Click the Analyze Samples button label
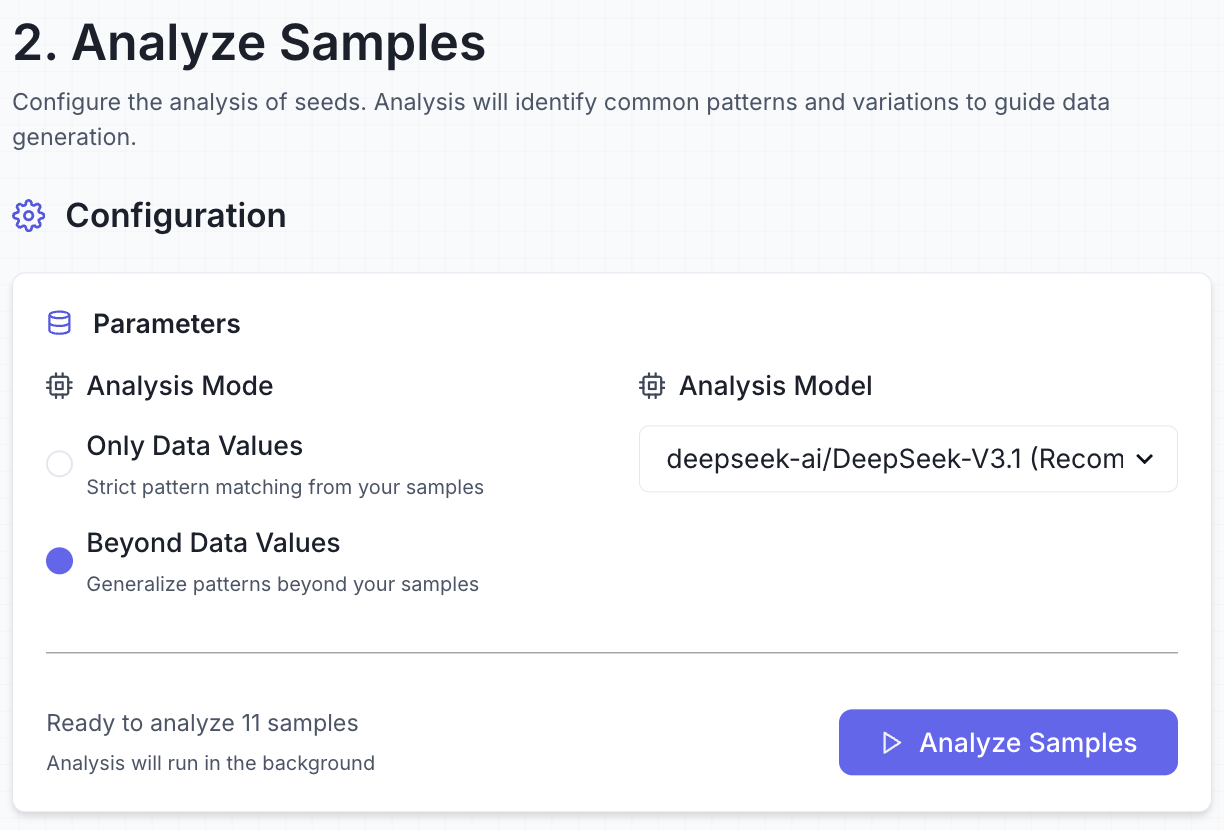Viewport: 1224px width, 830px height. (x=1028, y=743)
